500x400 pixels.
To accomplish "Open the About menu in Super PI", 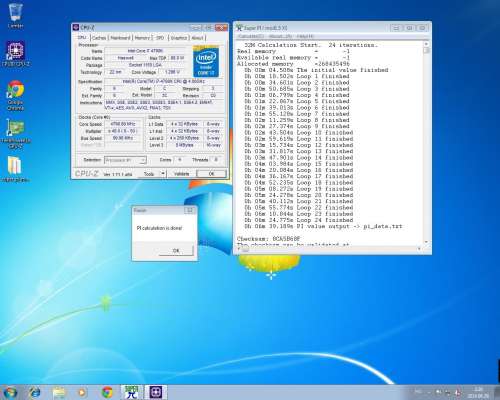I will click(x=280, y=36).
